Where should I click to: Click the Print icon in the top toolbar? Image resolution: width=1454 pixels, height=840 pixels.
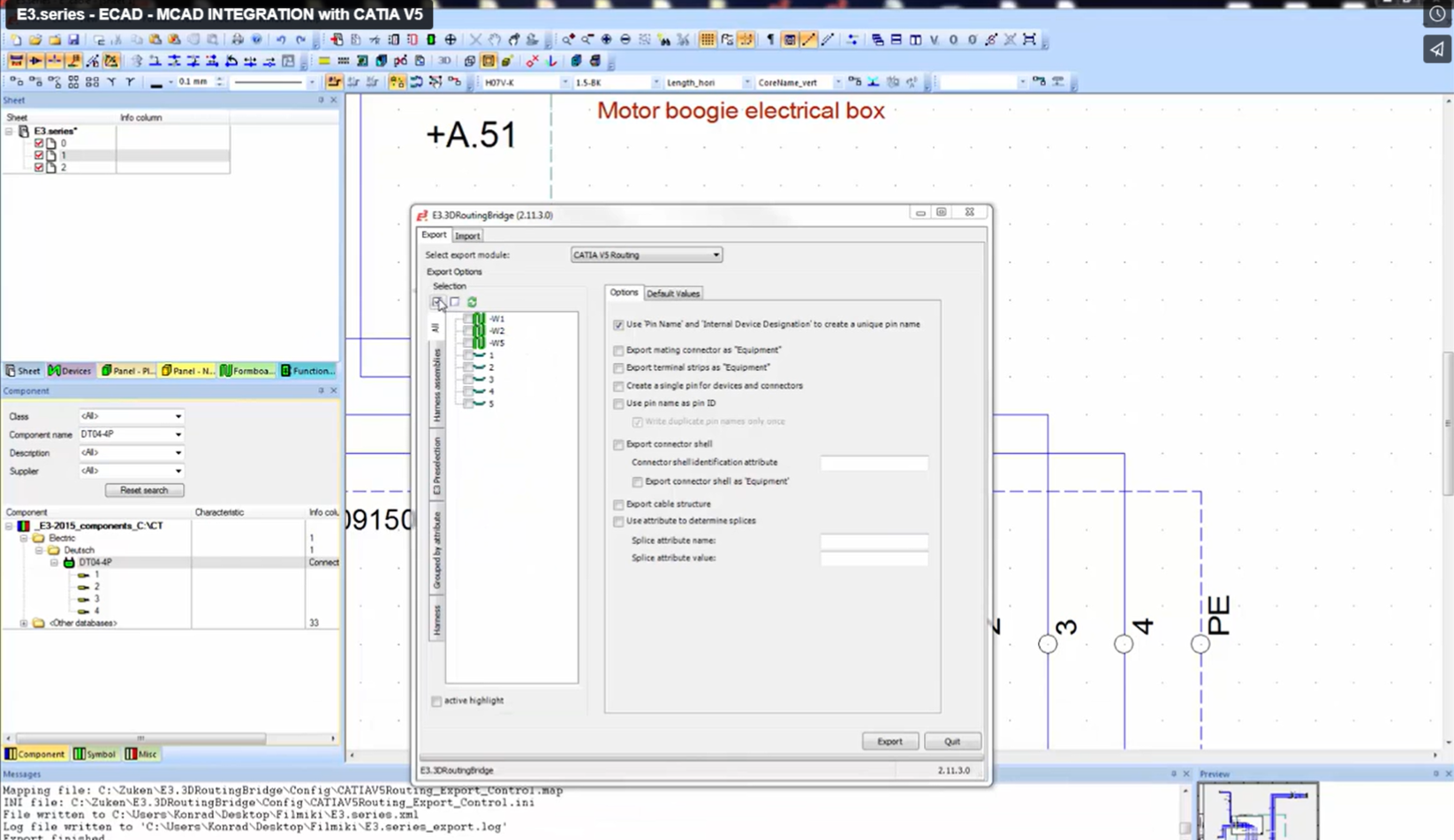[x=237, y=39]
